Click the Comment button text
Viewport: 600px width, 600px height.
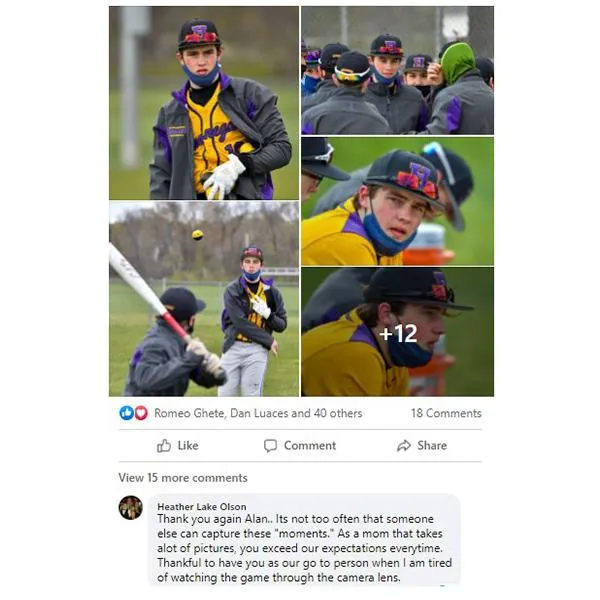(310, 445)
